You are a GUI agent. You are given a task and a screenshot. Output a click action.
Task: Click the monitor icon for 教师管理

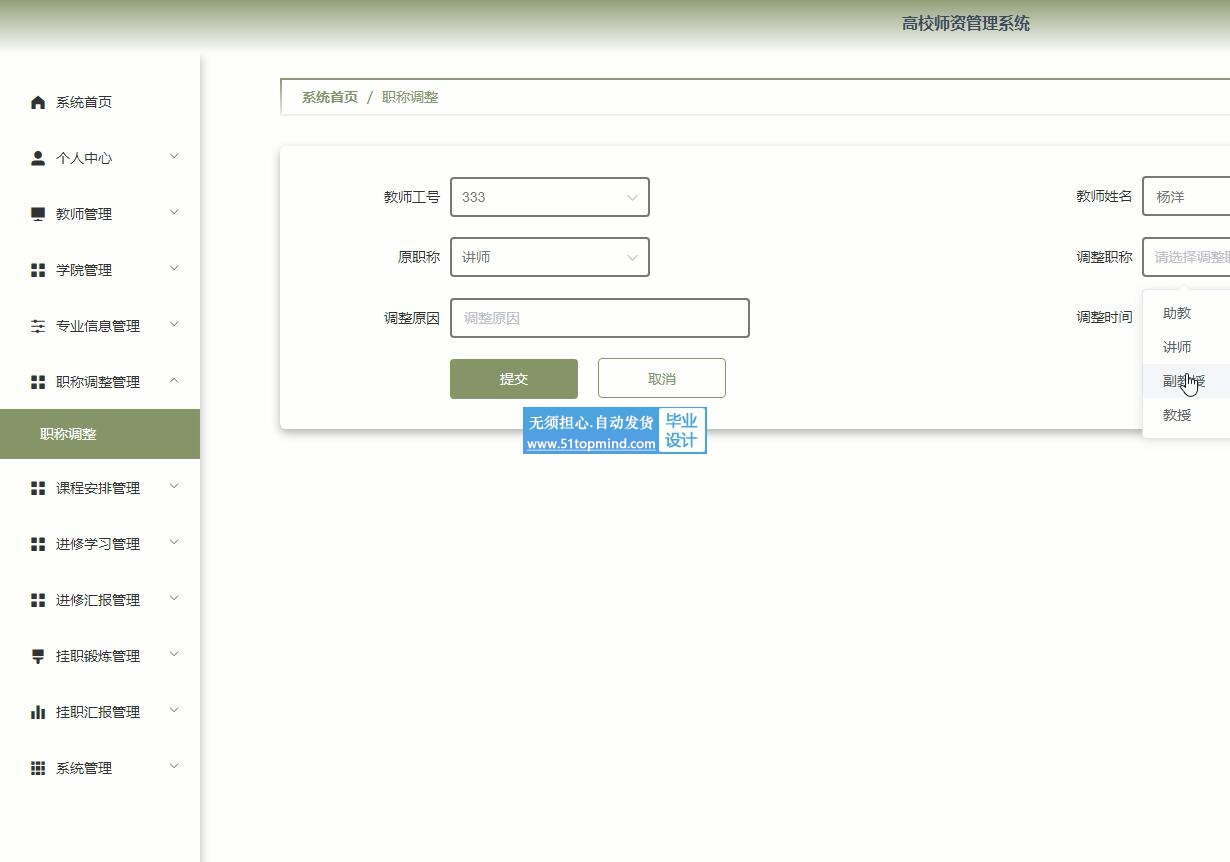tap(38, 214)
